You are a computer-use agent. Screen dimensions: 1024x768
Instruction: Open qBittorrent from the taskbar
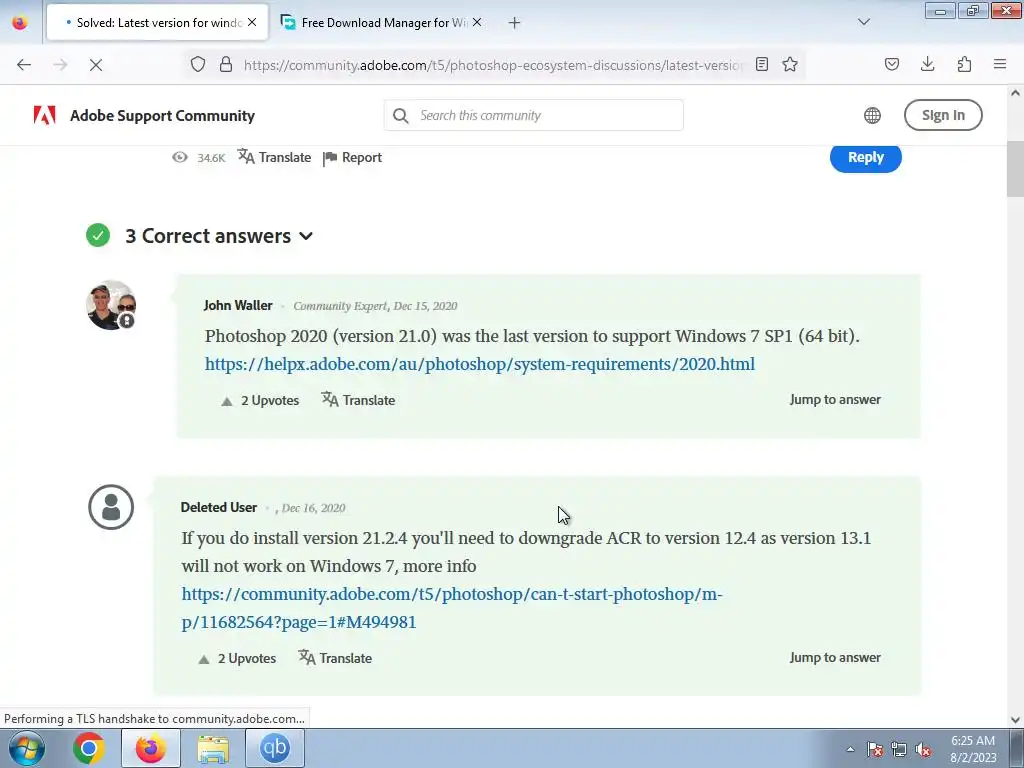click(x=275, y=748)
